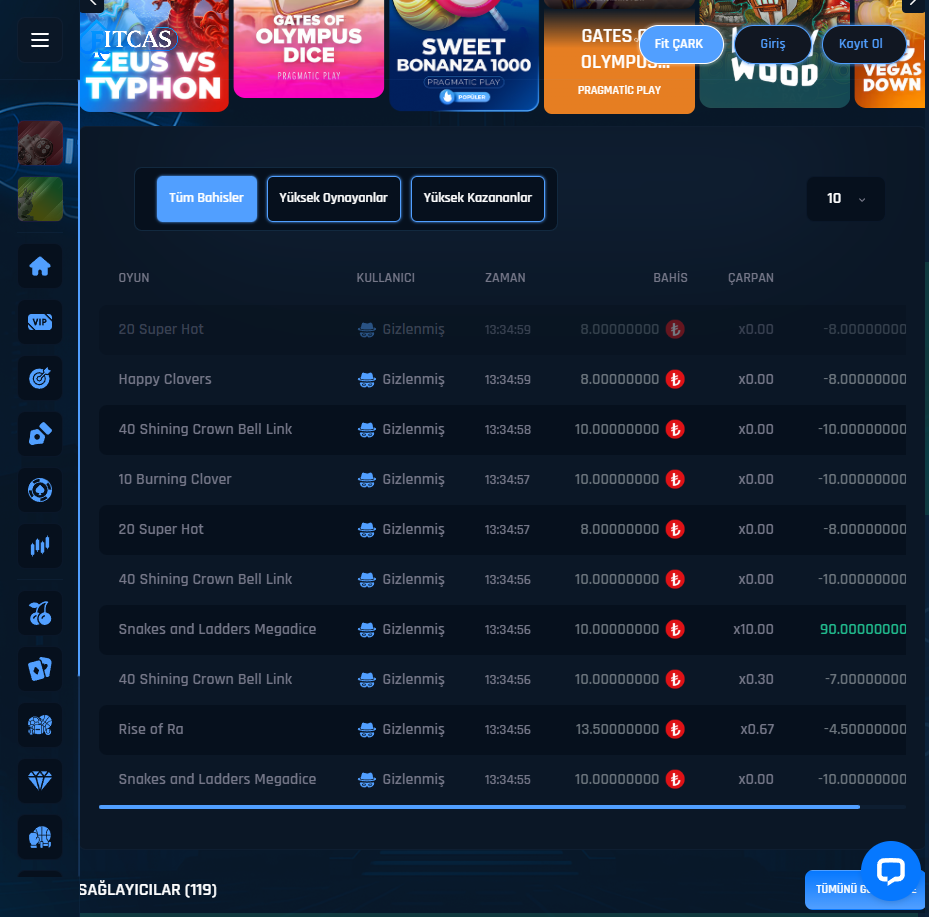Switch to Tüm Bahisler tab
Viewport: 929px width, 917px height.
tap(207, 198)
